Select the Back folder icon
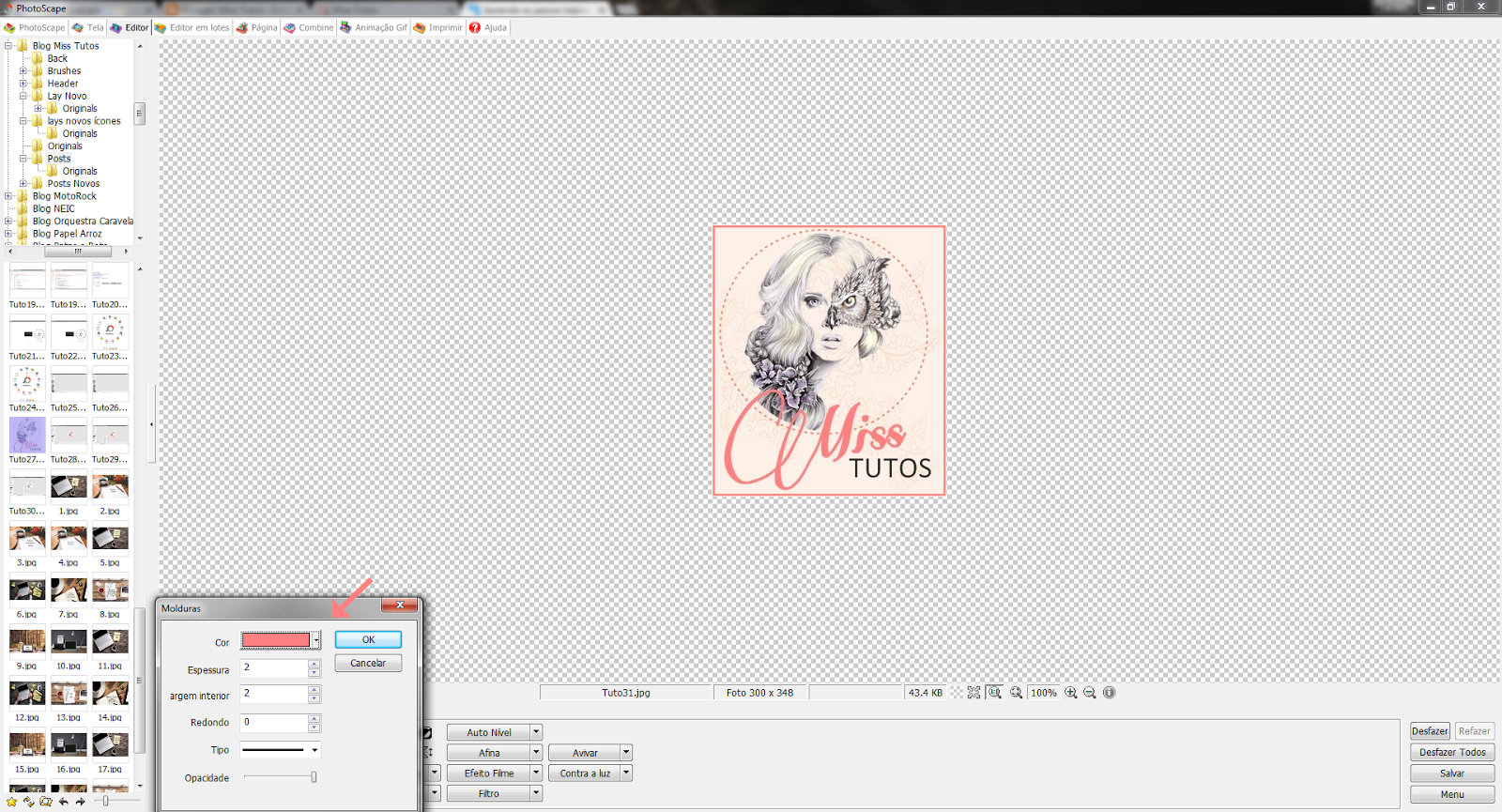The image size is (1502, 812). tap(38, 58)
